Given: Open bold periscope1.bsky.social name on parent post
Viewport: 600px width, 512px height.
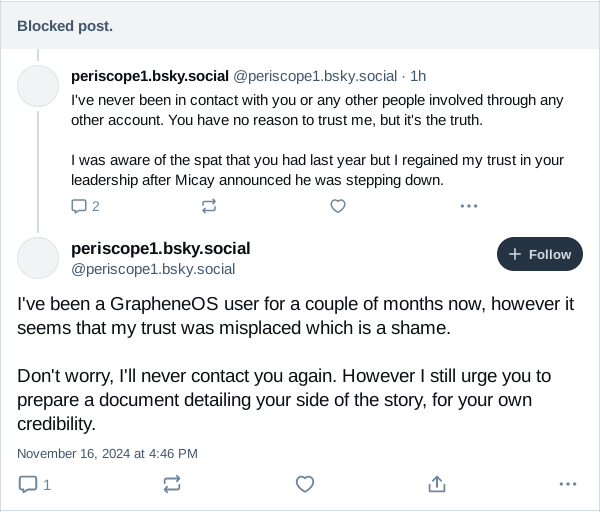Looking at the screenshot, I should 150,76.
